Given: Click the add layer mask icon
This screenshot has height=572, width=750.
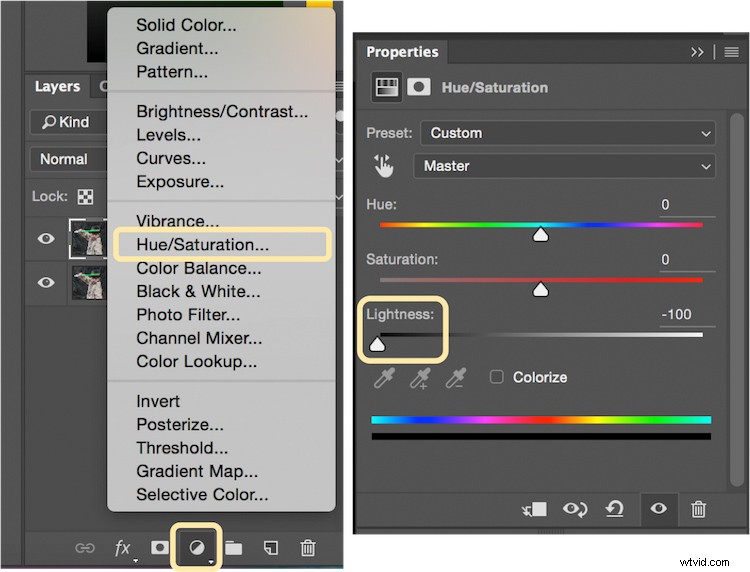Looking at the screenshot, I should coord(158,547).
